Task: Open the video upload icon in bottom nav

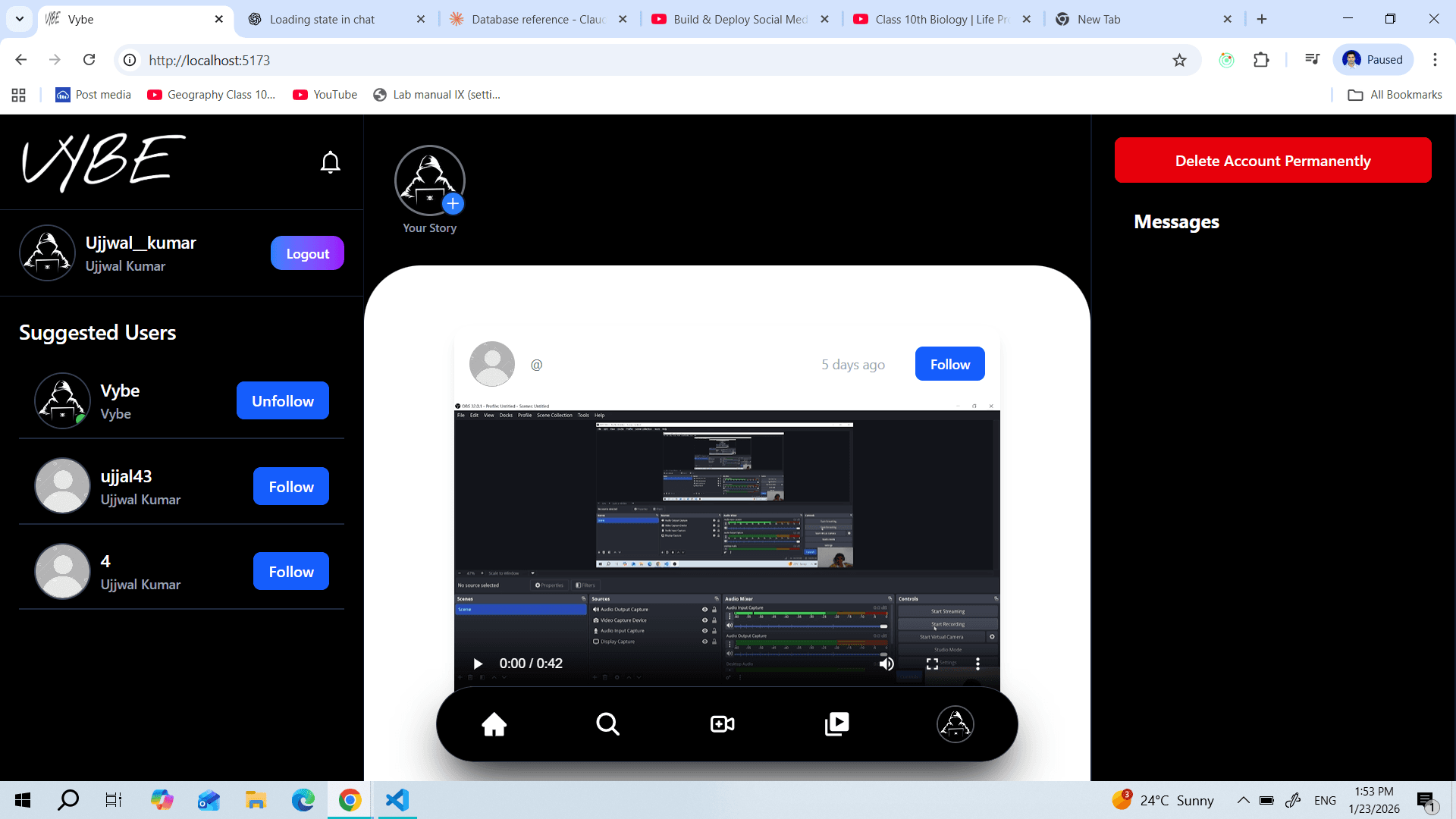Action: tap(721, 723)
